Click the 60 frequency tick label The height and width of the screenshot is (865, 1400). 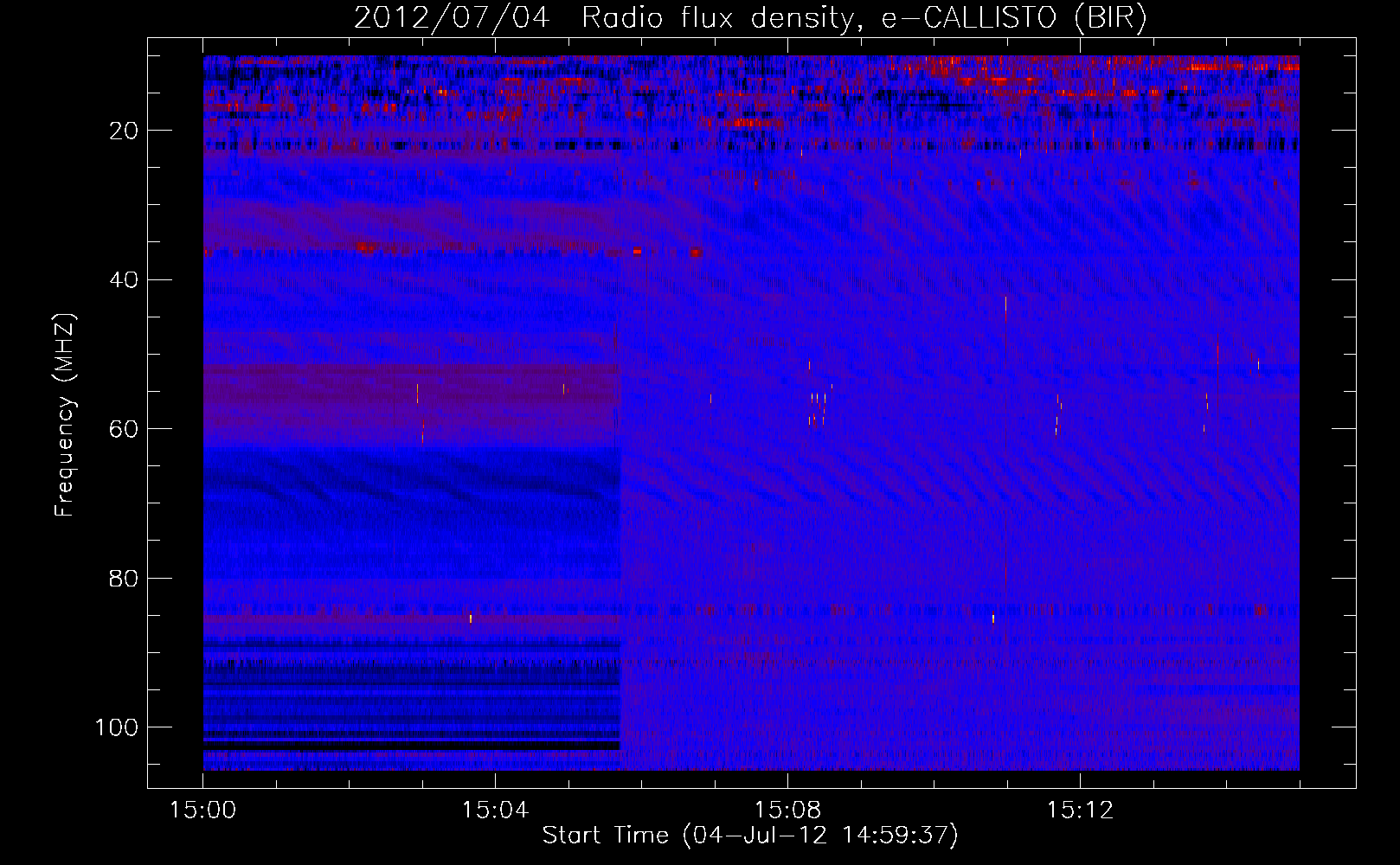click(124, 429)
